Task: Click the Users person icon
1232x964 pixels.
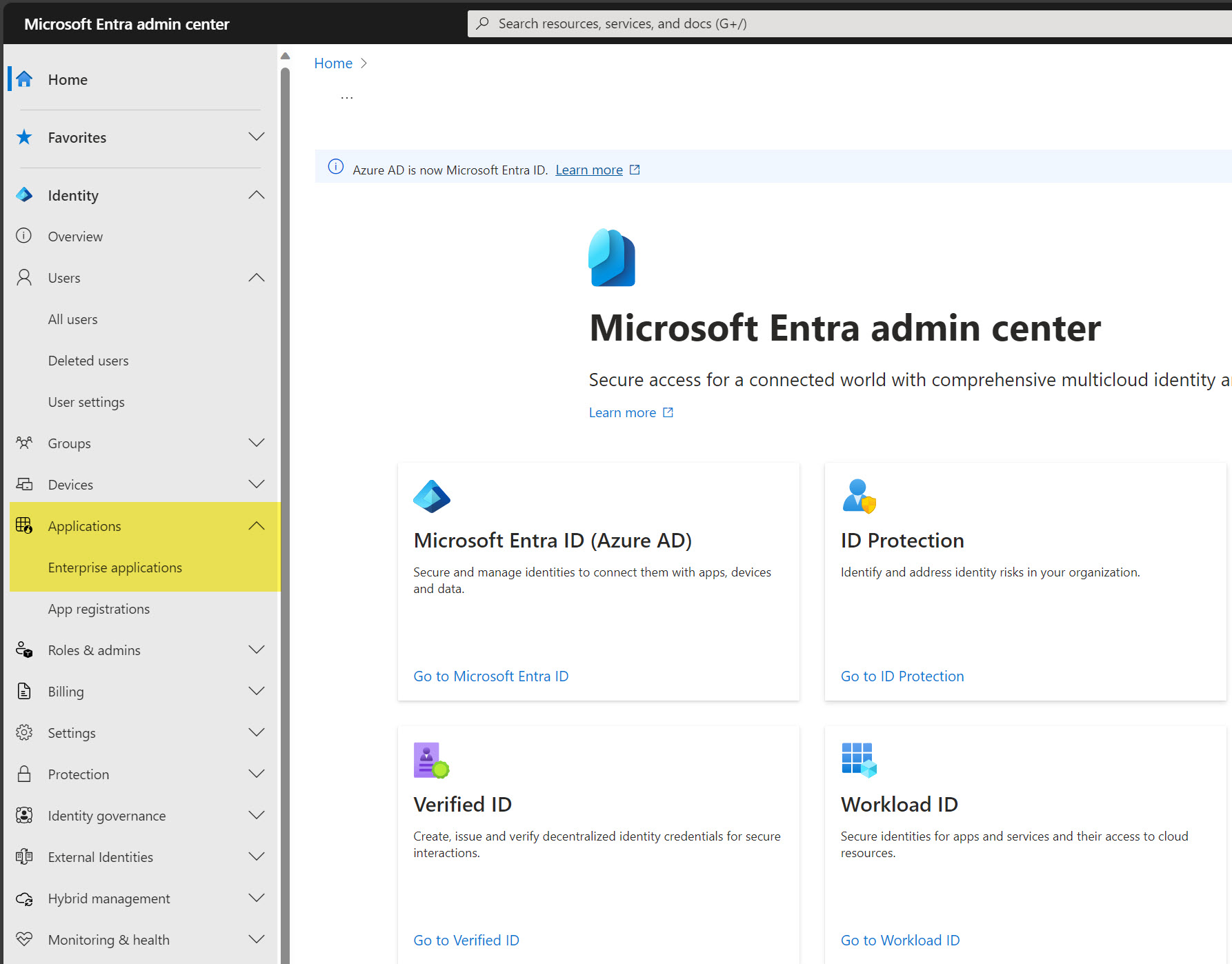Action: click(x=24, y=277)
